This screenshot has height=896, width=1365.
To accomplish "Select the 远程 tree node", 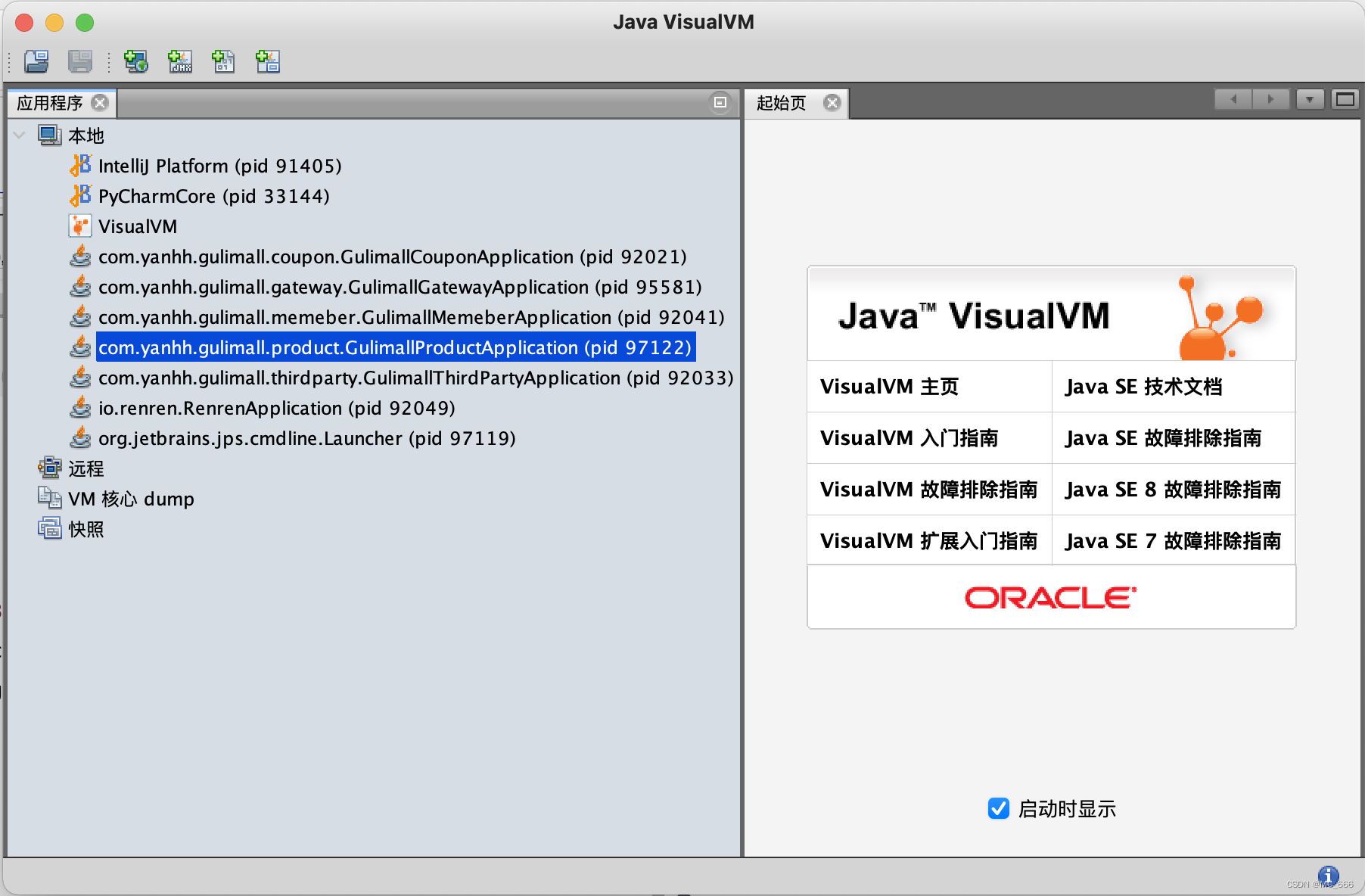I will [86, 468].
